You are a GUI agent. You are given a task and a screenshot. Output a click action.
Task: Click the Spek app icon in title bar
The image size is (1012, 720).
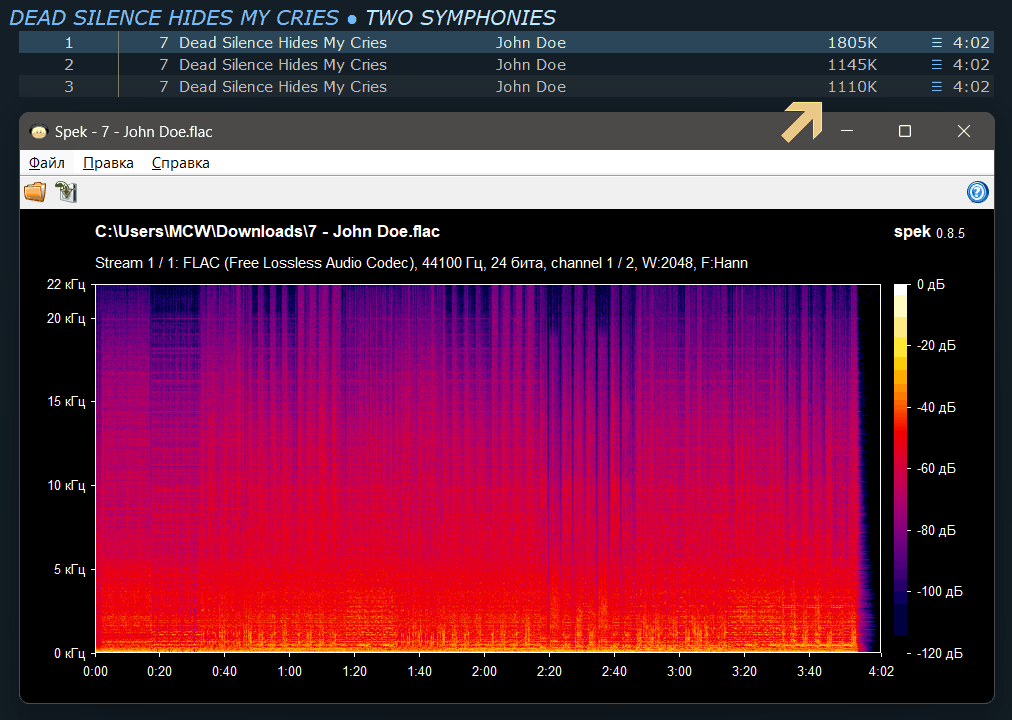[39, 132]
